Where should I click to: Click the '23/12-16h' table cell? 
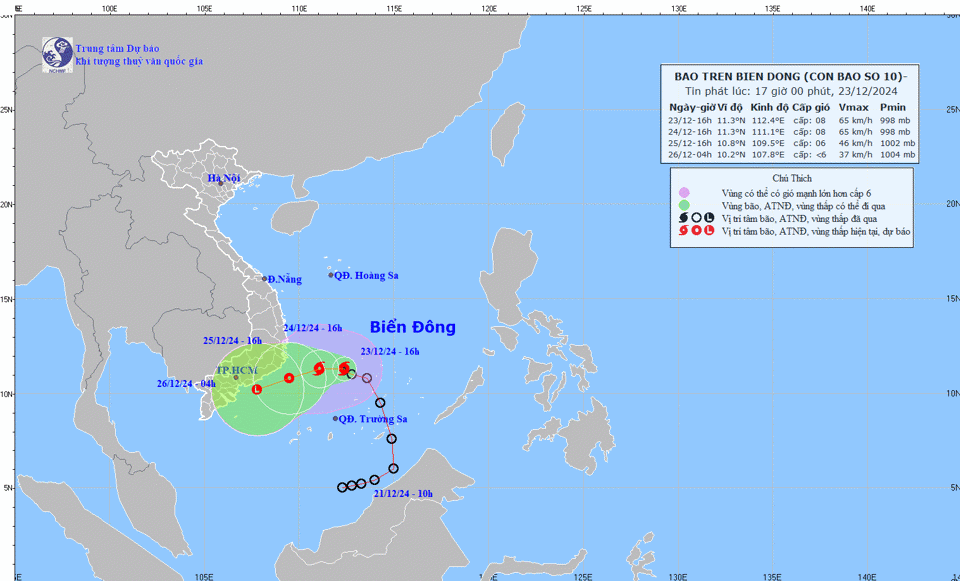pos(691,121)
